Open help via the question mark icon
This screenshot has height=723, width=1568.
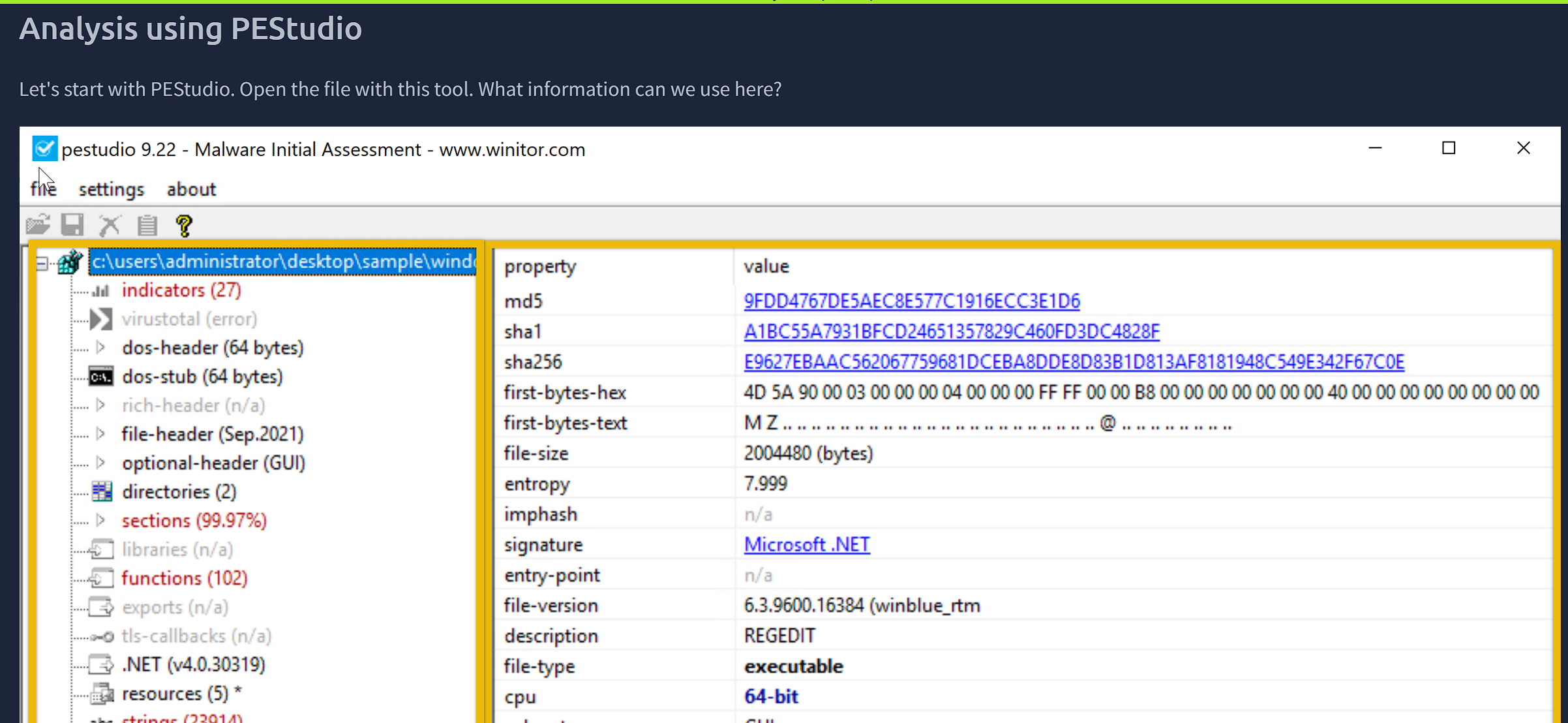(184, 224)
